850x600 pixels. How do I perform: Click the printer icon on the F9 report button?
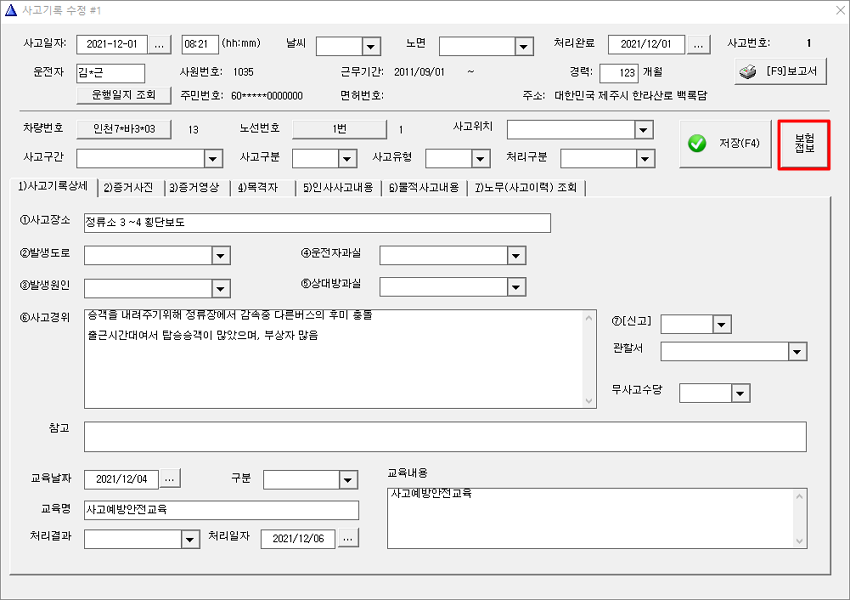[x=748, y=72]
